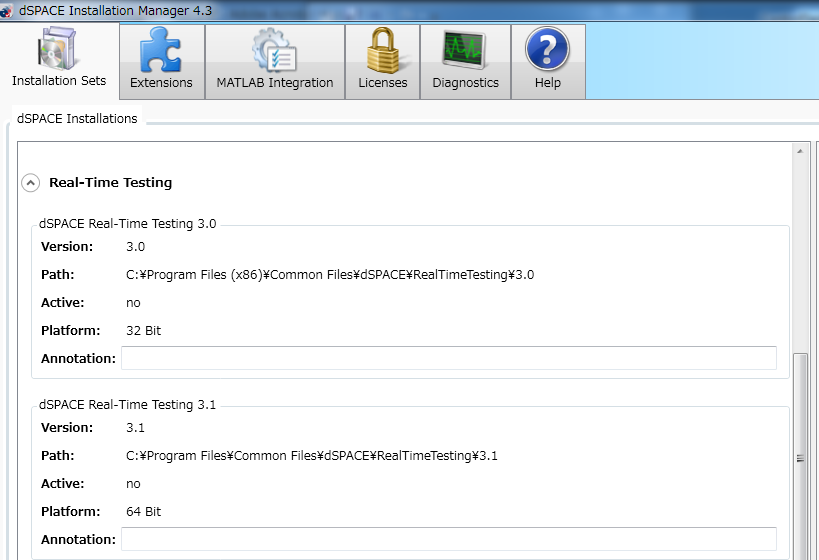Viewport: 819px width, 560px height.
Task: Click the Extensions puzzle piece icon
Action: tap(161, 50)
